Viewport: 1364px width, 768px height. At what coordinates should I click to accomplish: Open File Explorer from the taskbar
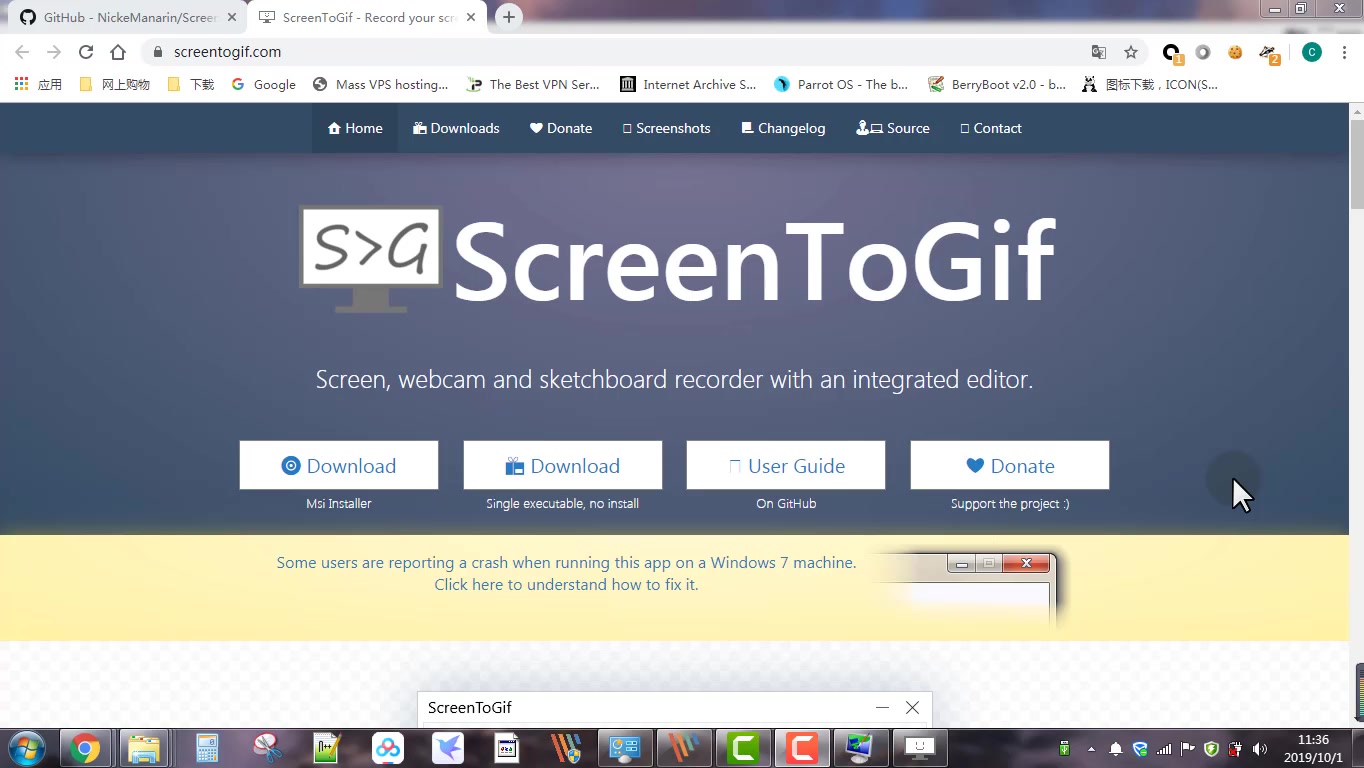pyautogui.click(x=144, y=748)
